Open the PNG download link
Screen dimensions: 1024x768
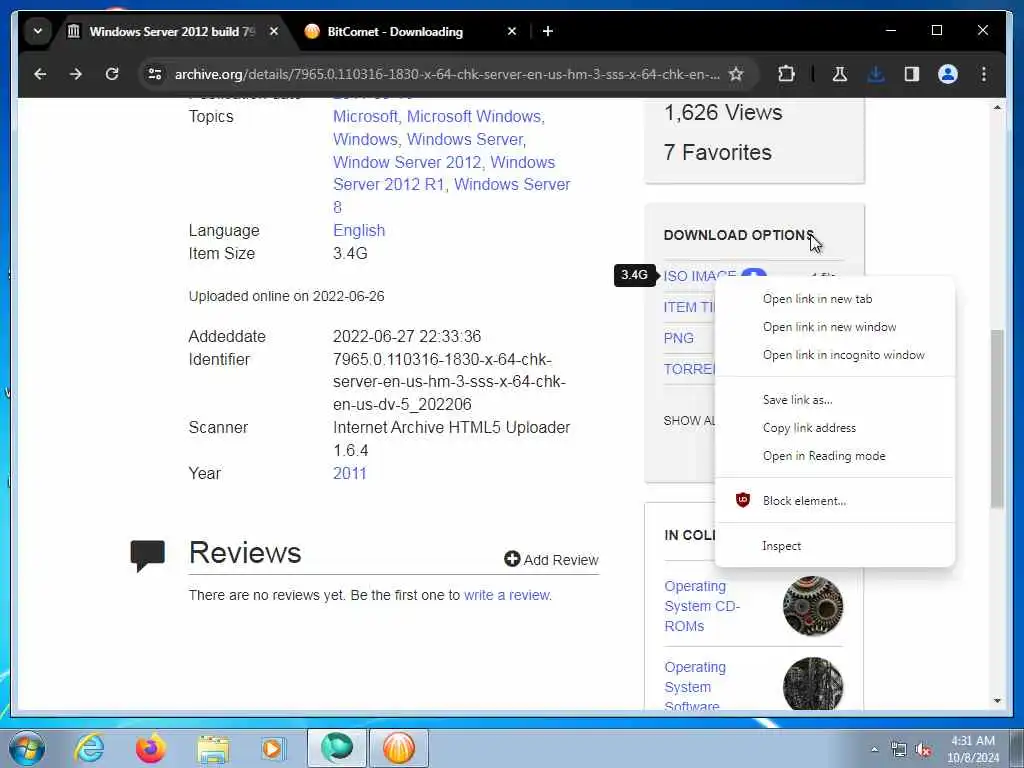[x=679, y=338]
